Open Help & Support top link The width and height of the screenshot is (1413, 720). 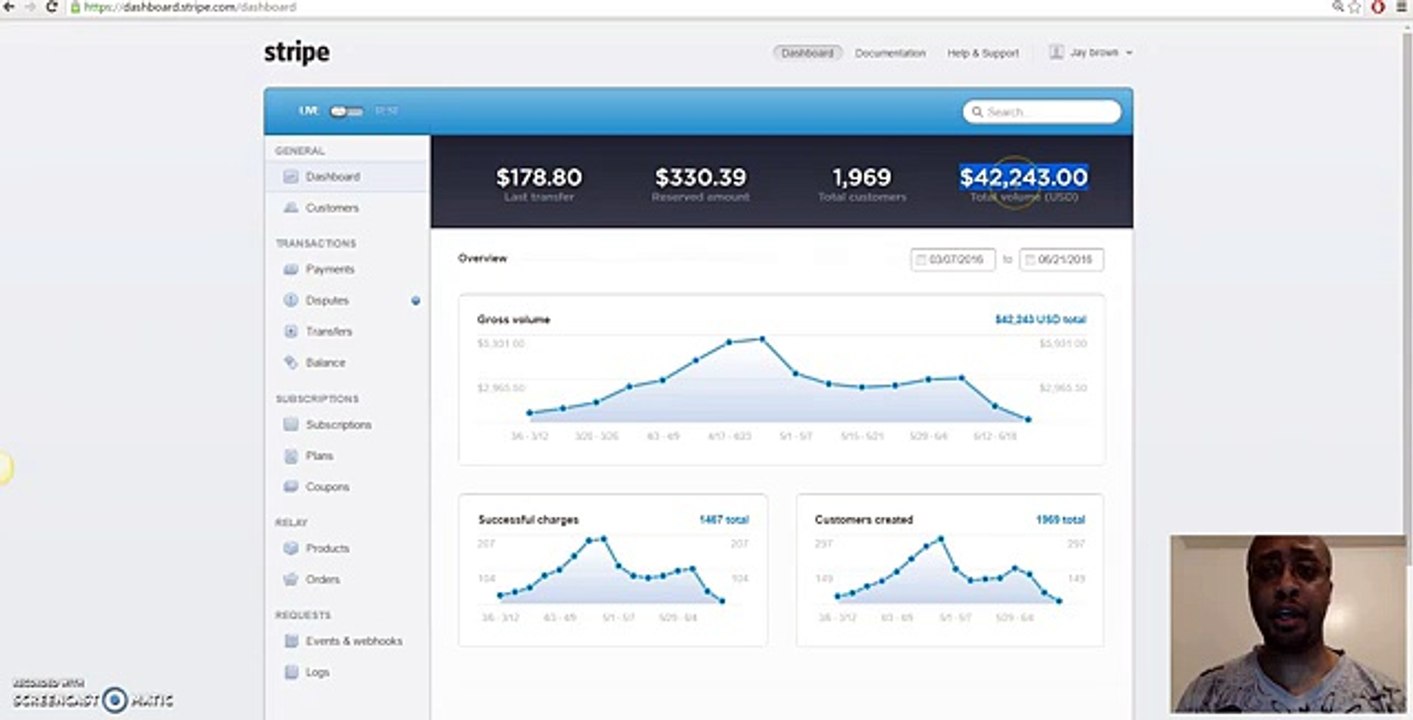983,53
